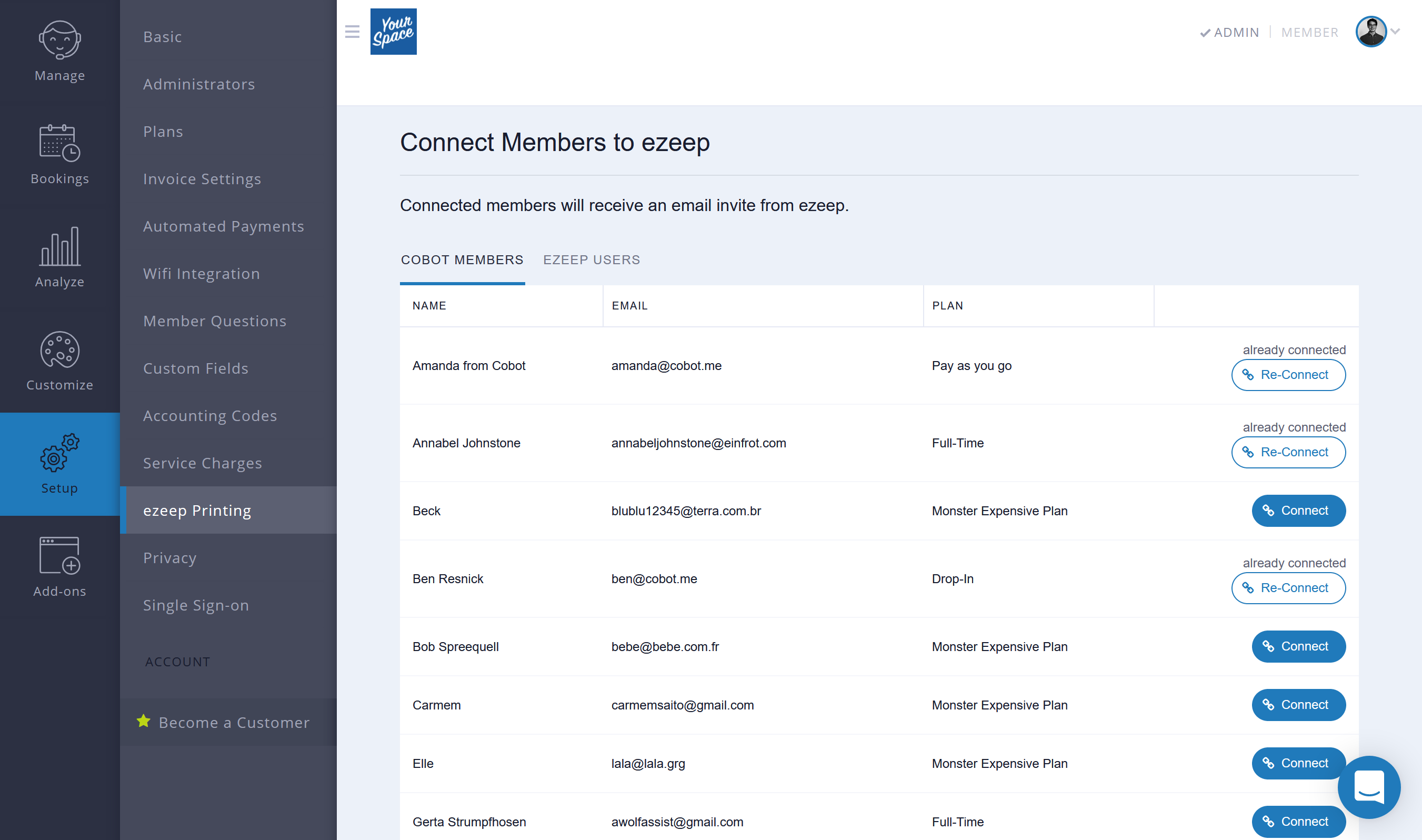
Task: Switch to the EZEEP USERS tab
Action: pyautogui.click(x=592, y=260)
